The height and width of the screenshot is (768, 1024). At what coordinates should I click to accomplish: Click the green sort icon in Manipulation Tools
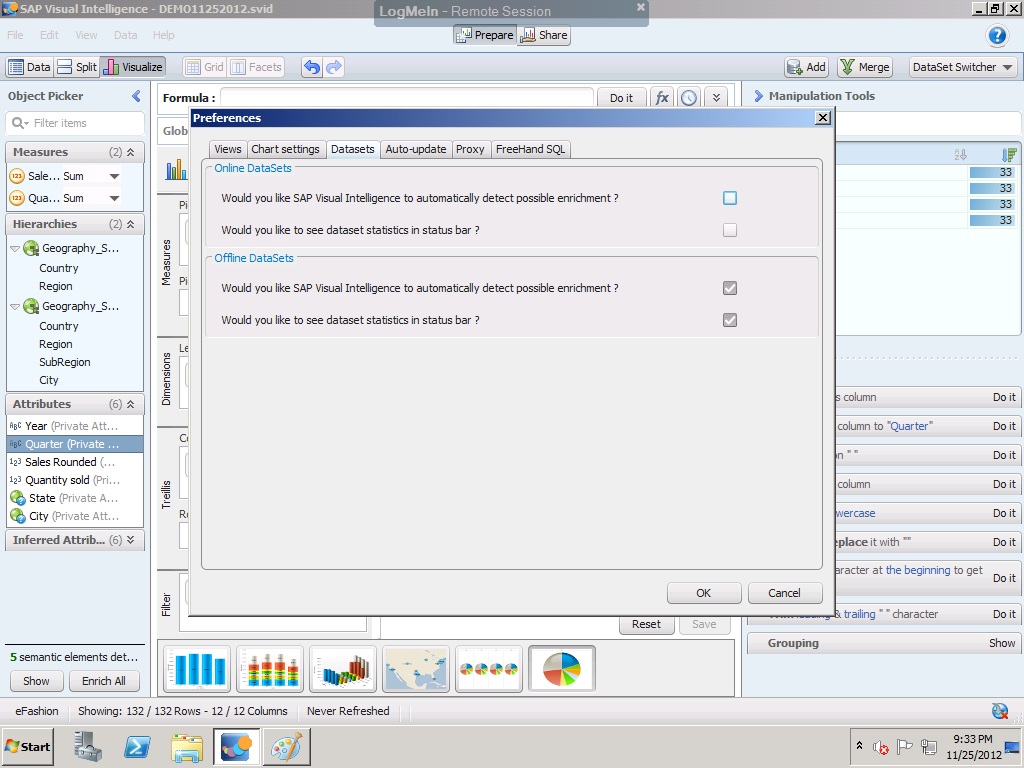coord(1008,155)
